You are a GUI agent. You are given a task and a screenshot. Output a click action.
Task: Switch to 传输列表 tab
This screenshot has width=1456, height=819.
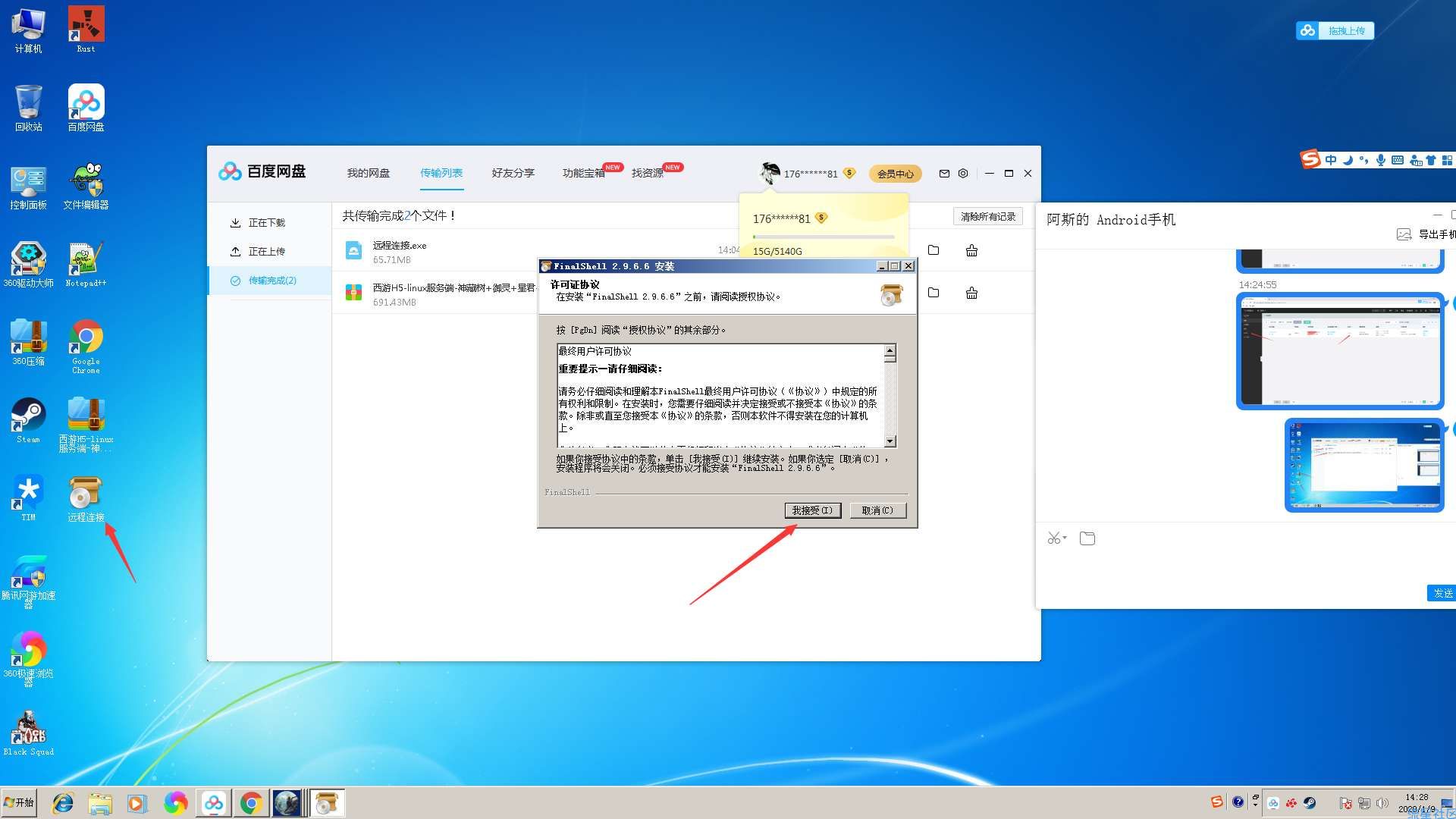pos(441,174)
